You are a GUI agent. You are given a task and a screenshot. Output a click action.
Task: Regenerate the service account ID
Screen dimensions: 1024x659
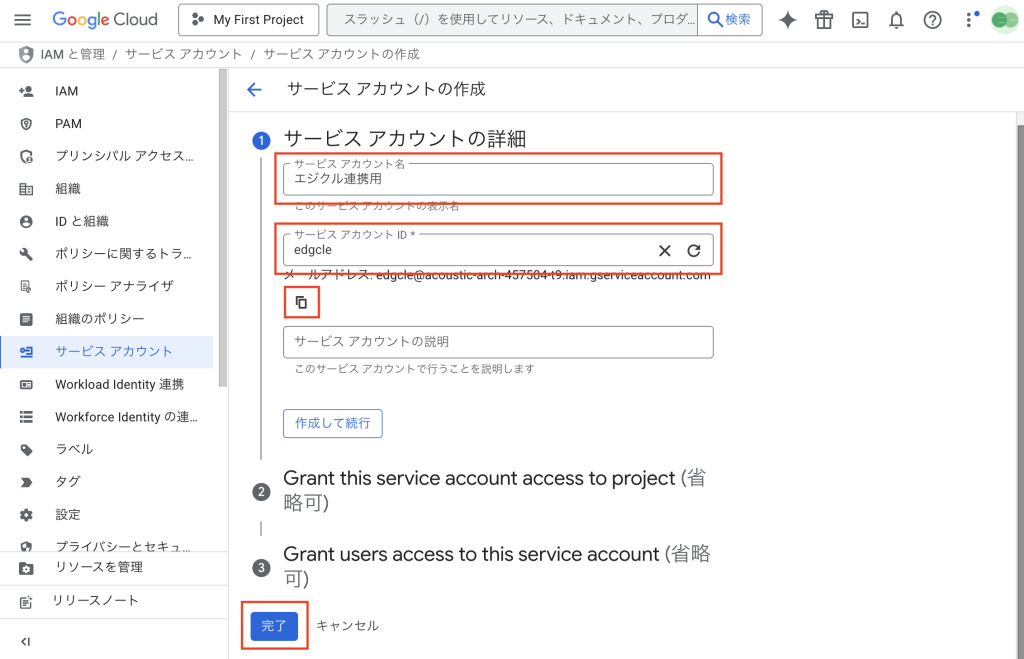[x=693, y=250]
